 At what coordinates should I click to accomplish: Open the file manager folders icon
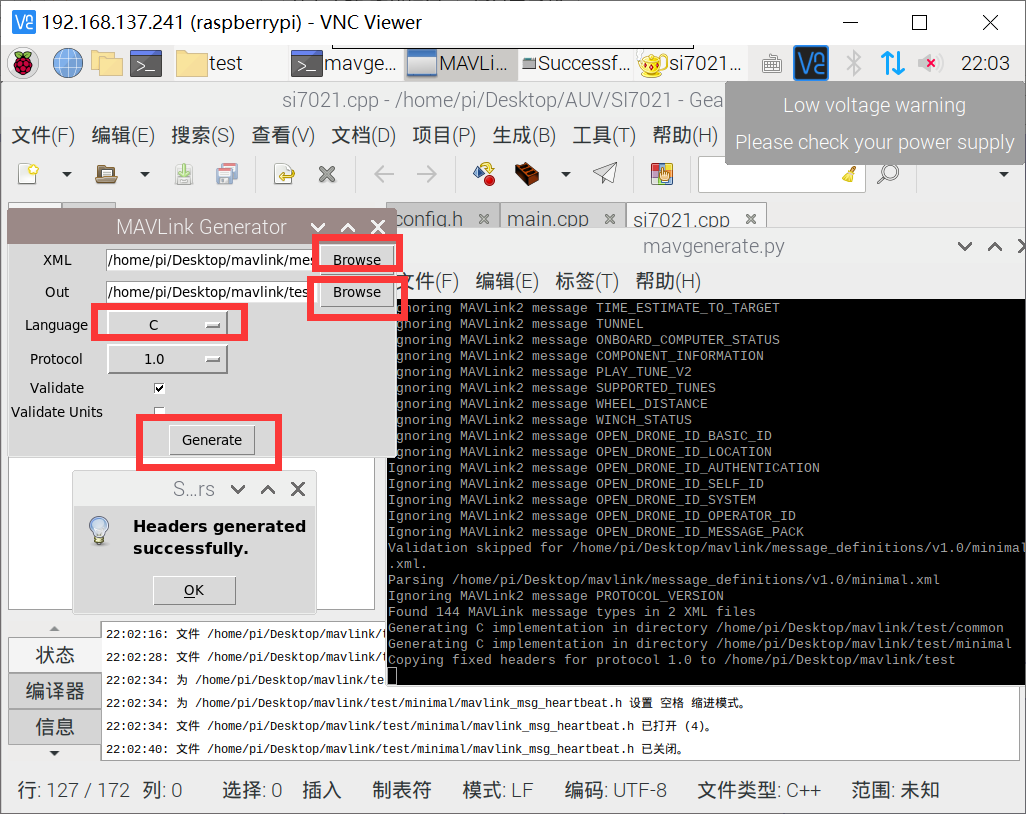[107, 63]
